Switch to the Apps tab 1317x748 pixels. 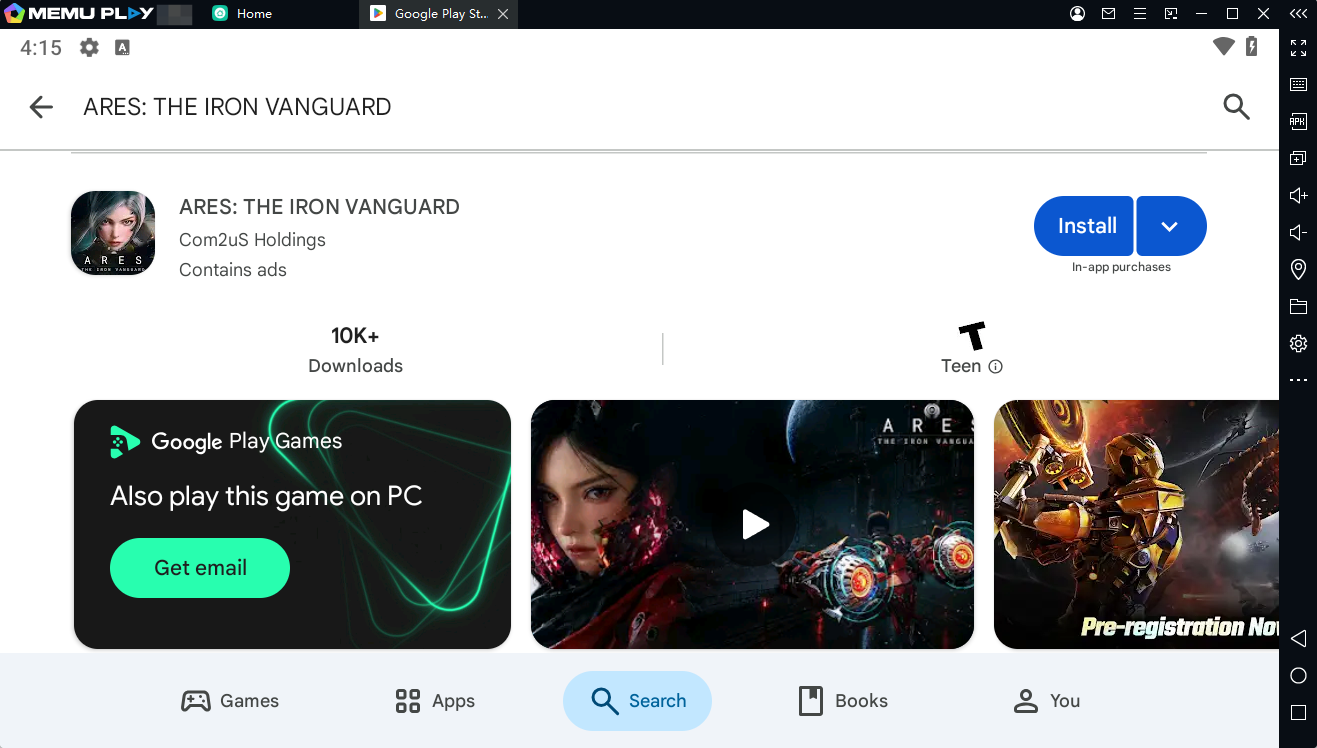pyautogui.click(x=435, y=701)
